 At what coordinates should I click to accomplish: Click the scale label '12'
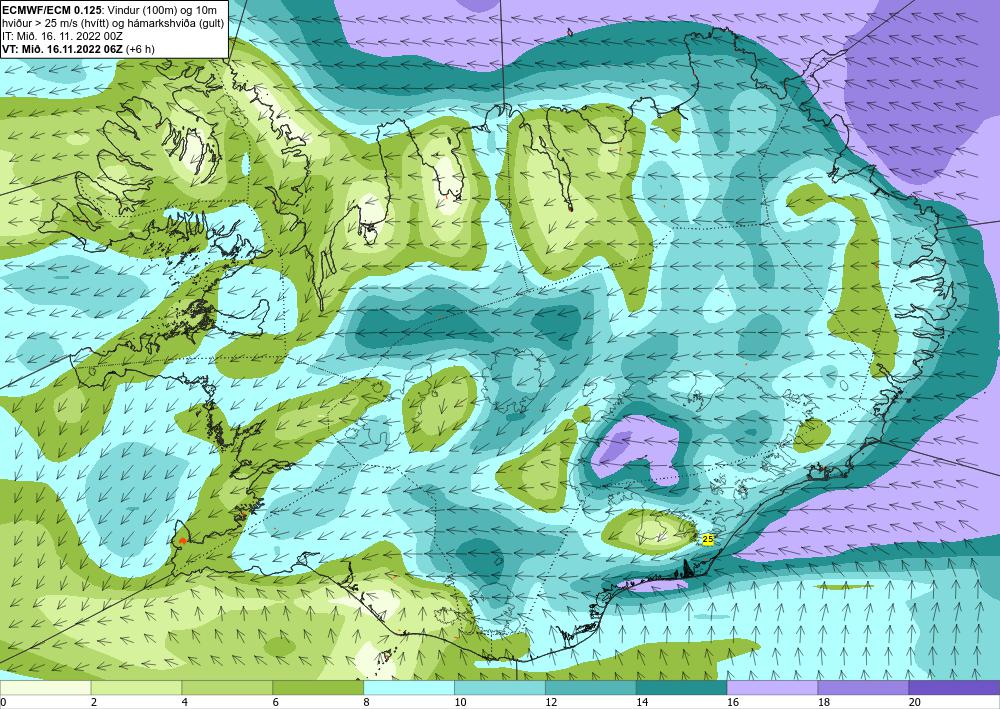point(551,703)
